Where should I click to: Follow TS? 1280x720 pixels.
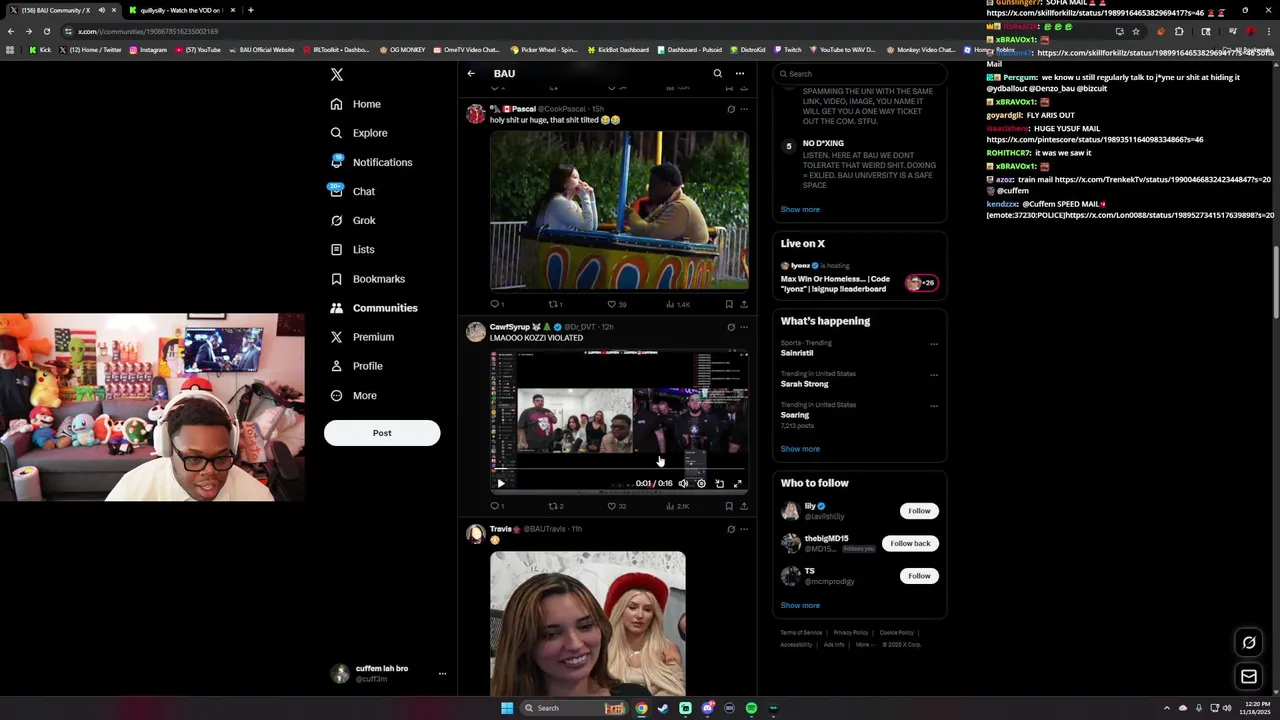pos(919,576)
